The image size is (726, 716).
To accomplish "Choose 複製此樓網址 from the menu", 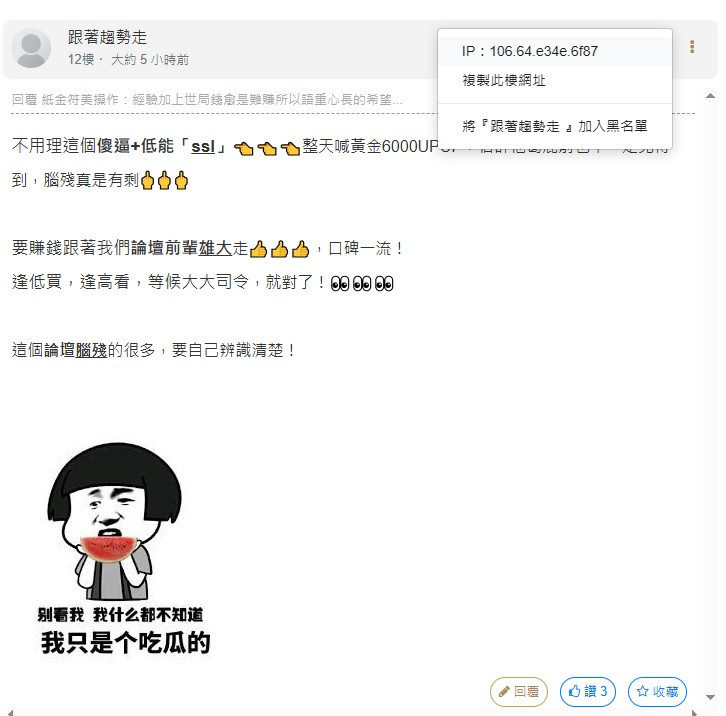I will (555, 80).
